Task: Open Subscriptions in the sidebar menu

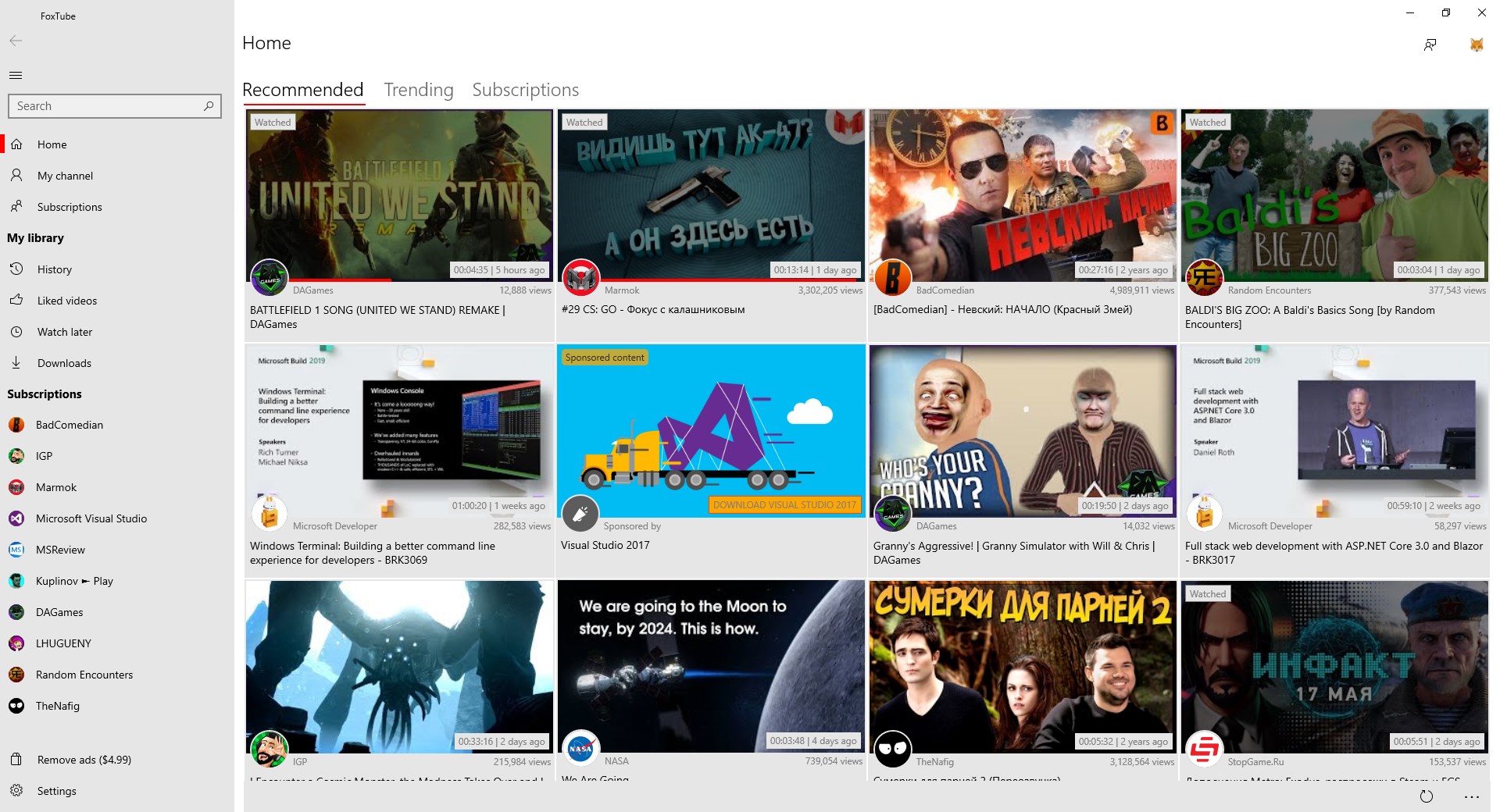Action: click(117, 207)
